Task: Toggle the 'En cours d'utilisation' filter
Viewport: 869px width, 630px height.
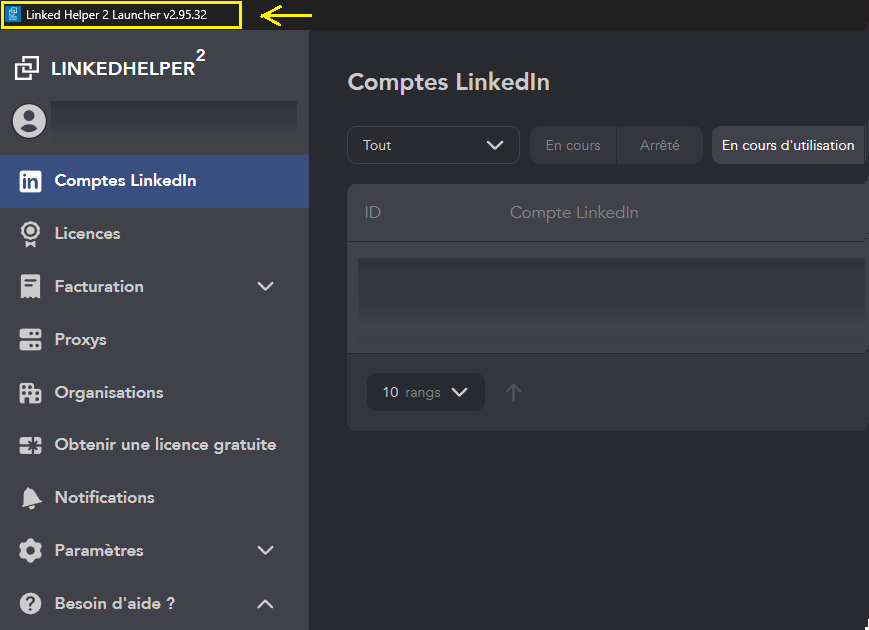Action: point(788,145)
